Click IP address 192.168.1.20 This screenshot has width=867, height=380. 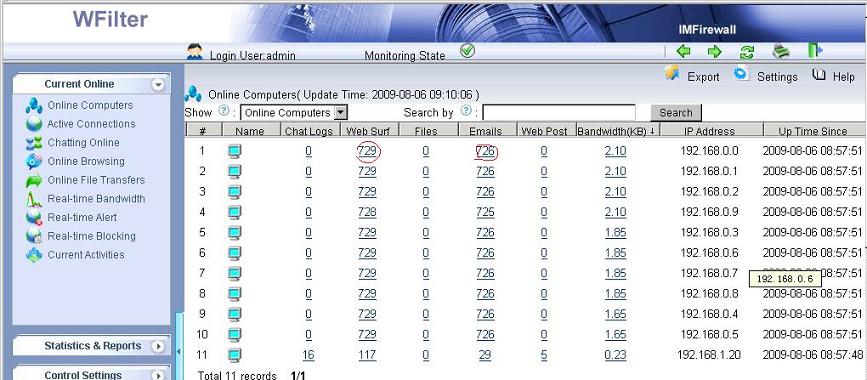coord(709,356)
